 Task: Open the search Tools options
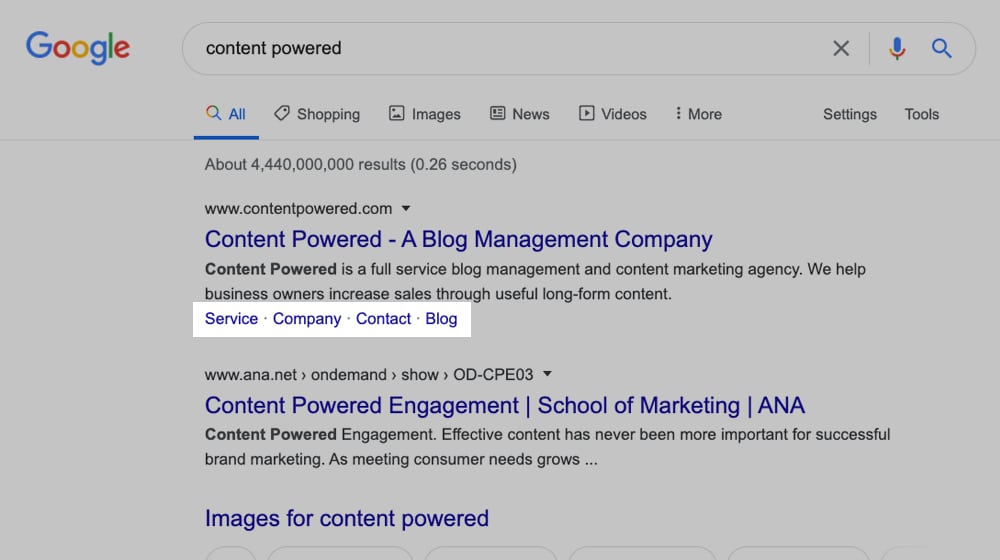(922, 114)
